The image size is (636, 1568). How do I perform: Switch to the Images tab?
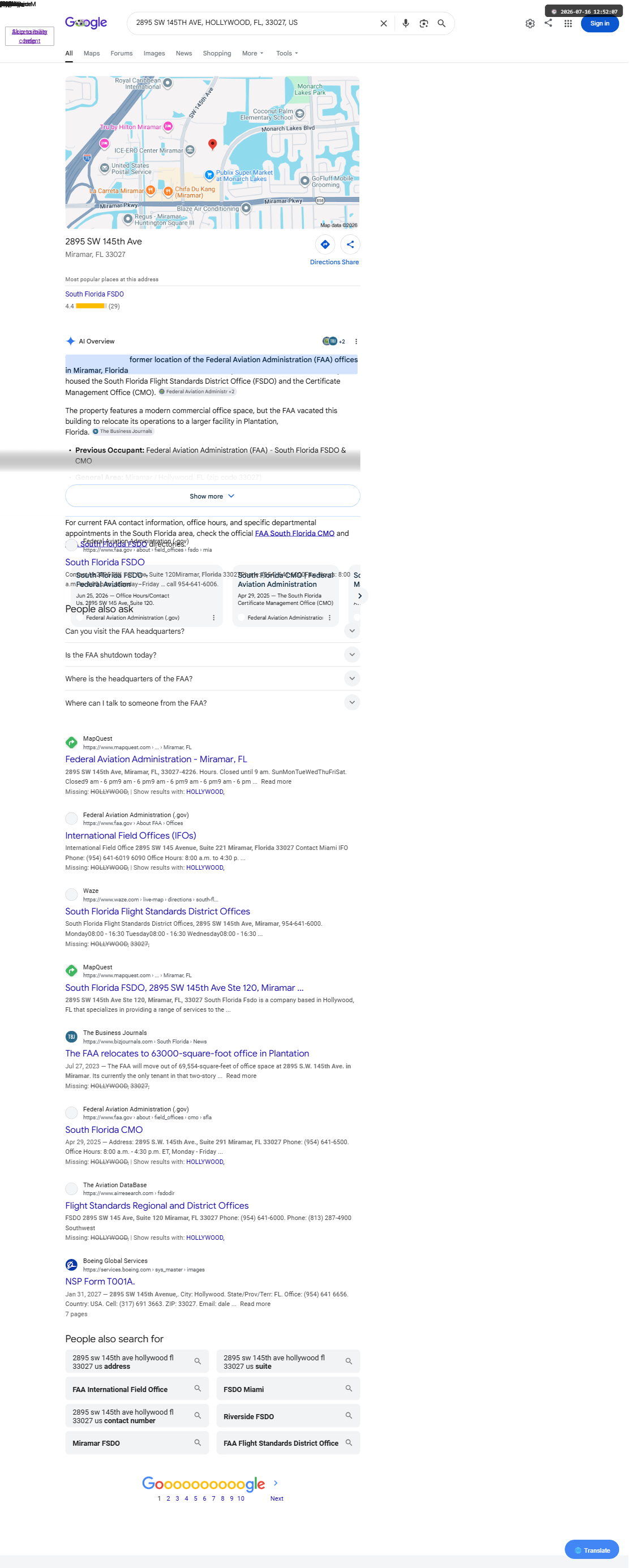pos(154,54)
